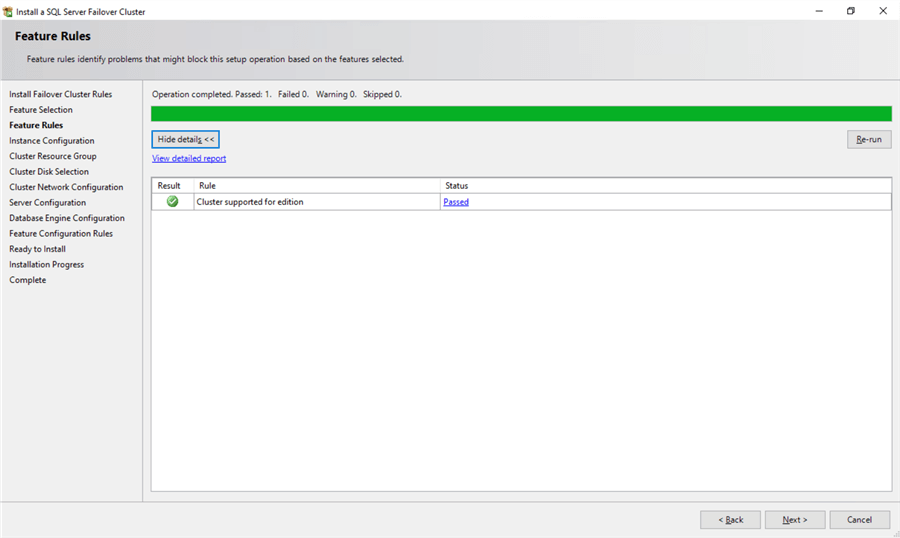
Task: Select Ready to Install step
Action: (x=37, y=249)
